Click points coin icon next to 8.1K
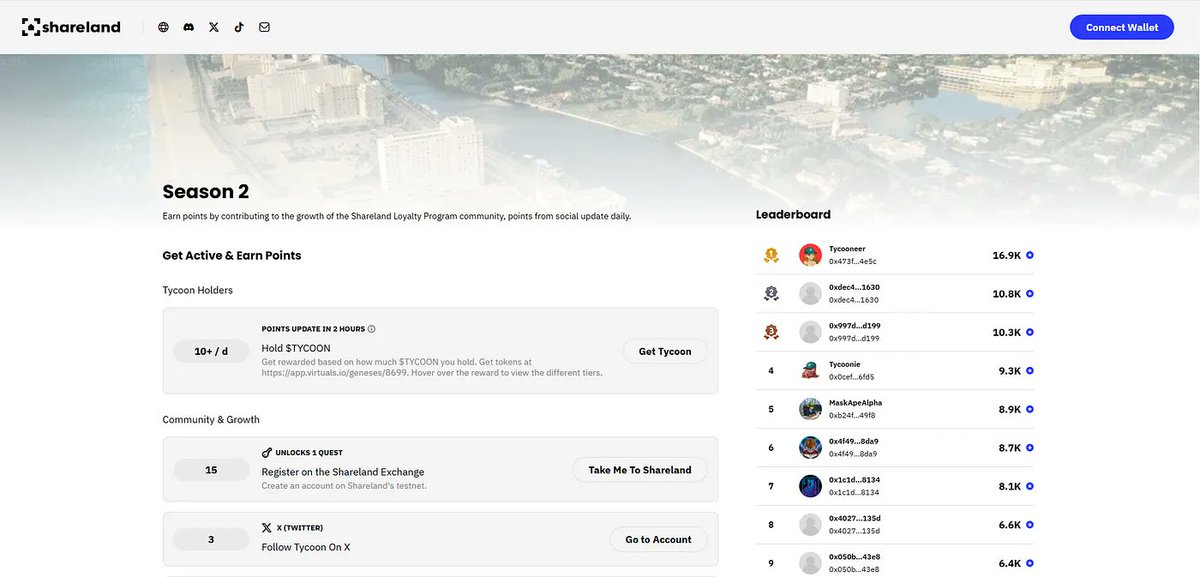The width and height of the screenshot is (1200, 577). pos(1030,487)
